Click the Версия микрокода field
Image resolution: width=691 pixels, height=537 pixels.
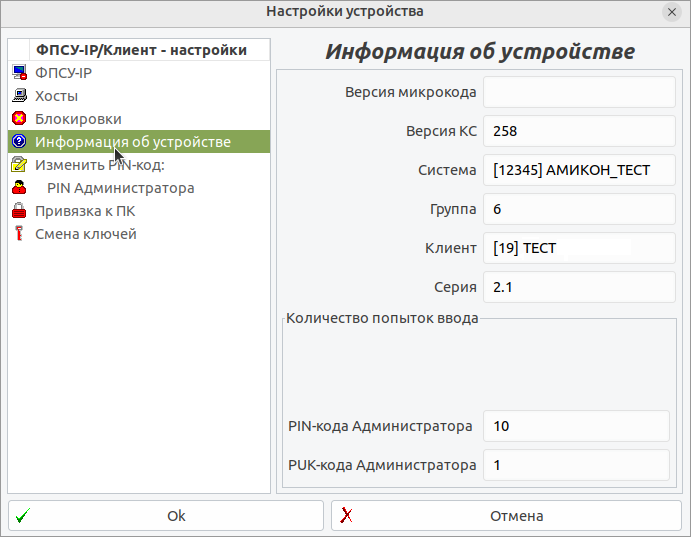[579, 93]
